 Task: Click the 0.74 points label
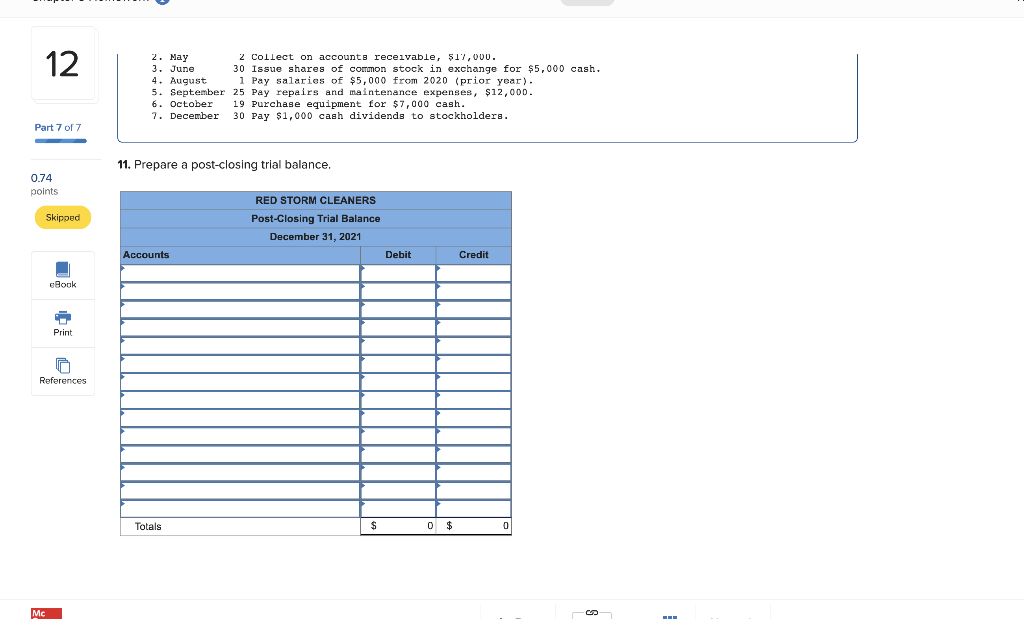click(44, 184)
